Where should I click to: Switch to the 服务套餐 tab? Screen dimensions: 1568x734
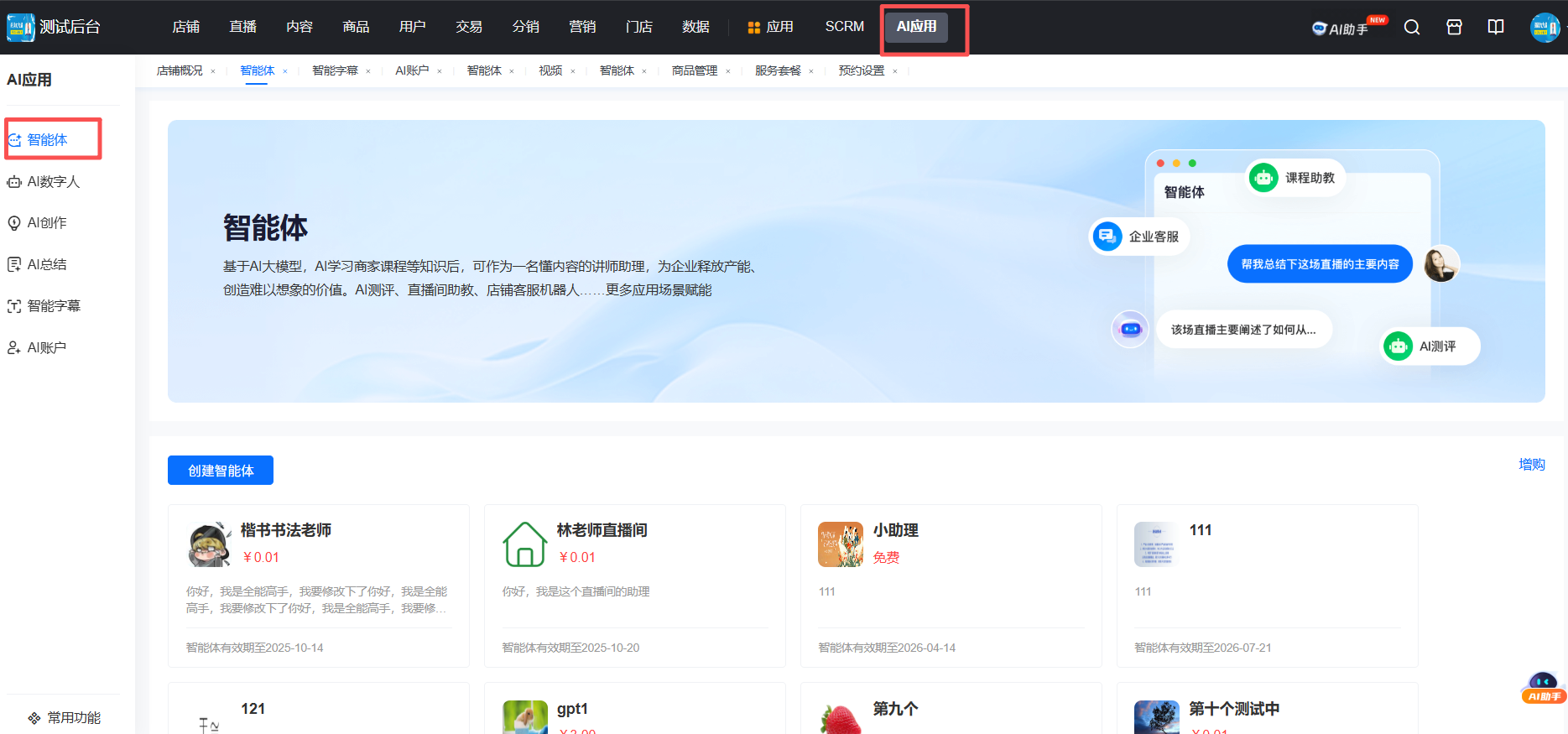[778, 71]
